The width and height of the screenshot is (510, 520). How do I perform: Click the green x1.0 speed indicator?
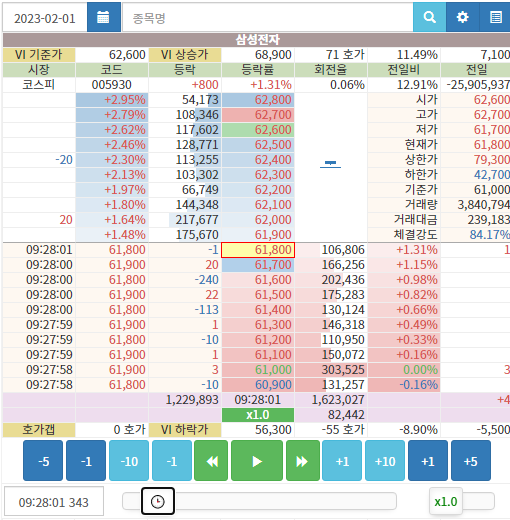pos(258,415)
